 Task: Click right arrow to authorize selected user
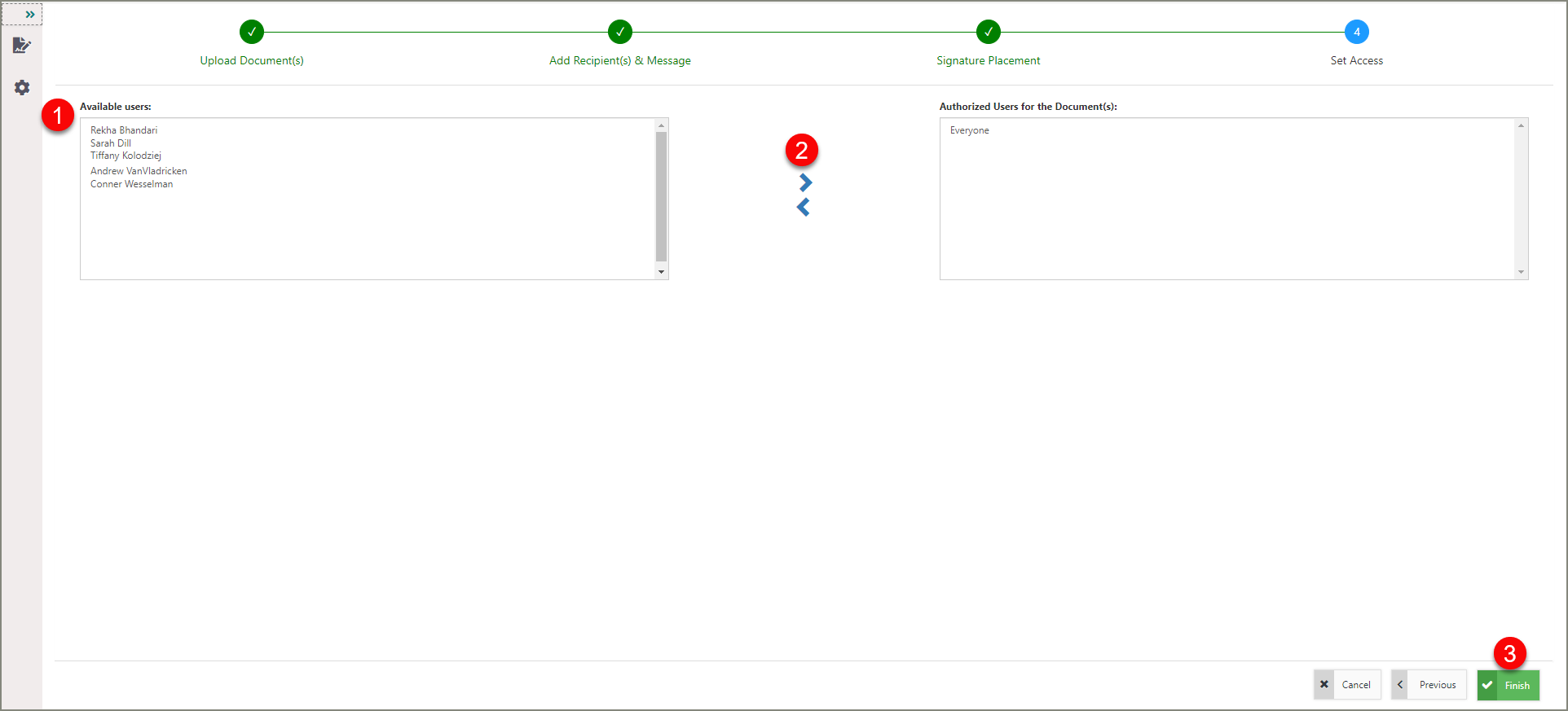[x=805, y=182]
